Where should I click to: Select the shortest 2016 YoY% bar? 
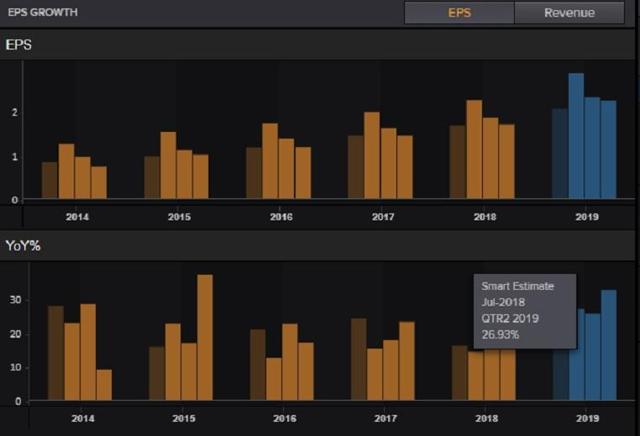(273, 379)
